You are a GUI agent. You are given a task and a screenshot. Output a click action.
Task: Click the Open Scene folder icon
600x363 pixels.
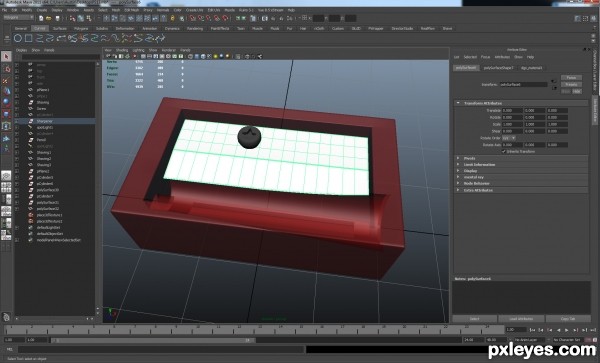(49, 18)
